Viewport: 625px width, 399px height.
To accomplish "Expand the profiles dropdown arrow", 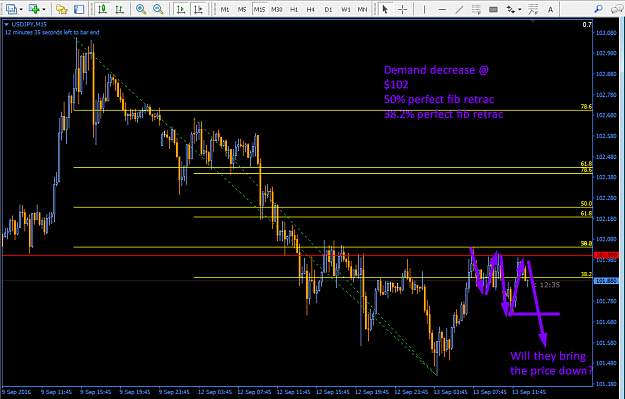I will [44, 9].
